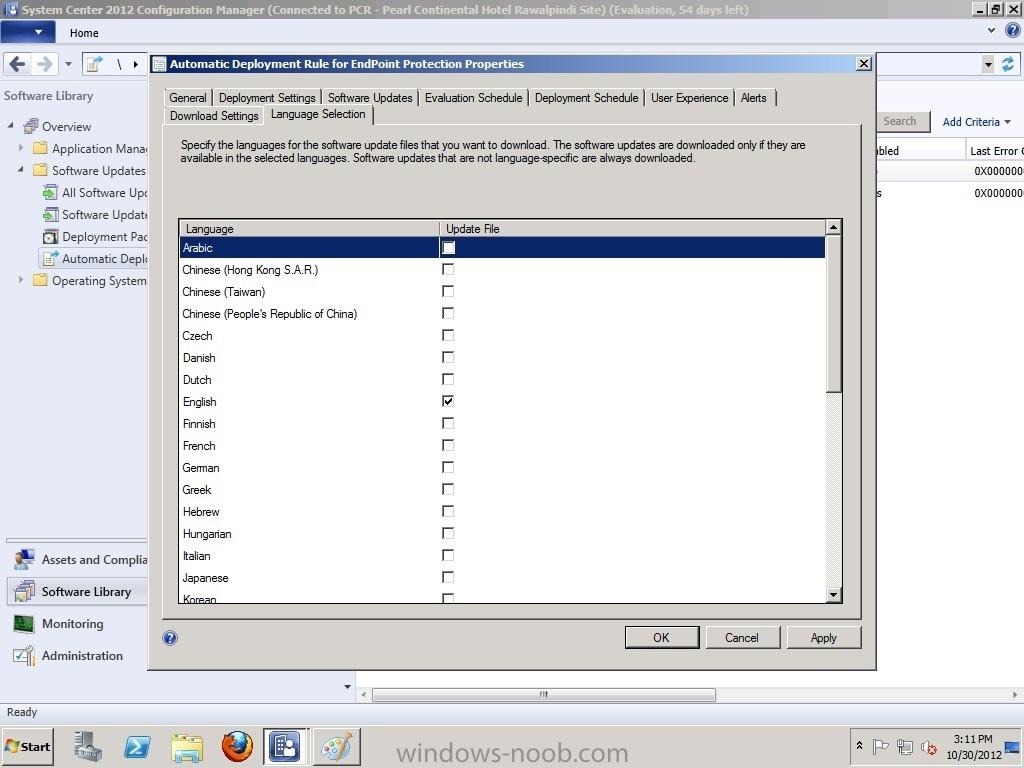The height and width of the screenshot is (768, 1024).
Task: Collapse the Overview tree node
Action: (10, 125)
